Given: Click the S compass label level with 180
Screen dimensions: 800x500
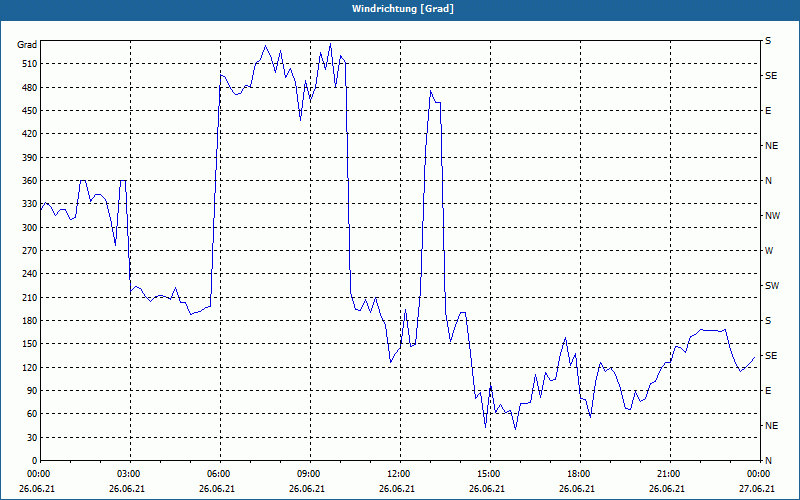Looking at the screenshot, I should click(x=768, y=320).
